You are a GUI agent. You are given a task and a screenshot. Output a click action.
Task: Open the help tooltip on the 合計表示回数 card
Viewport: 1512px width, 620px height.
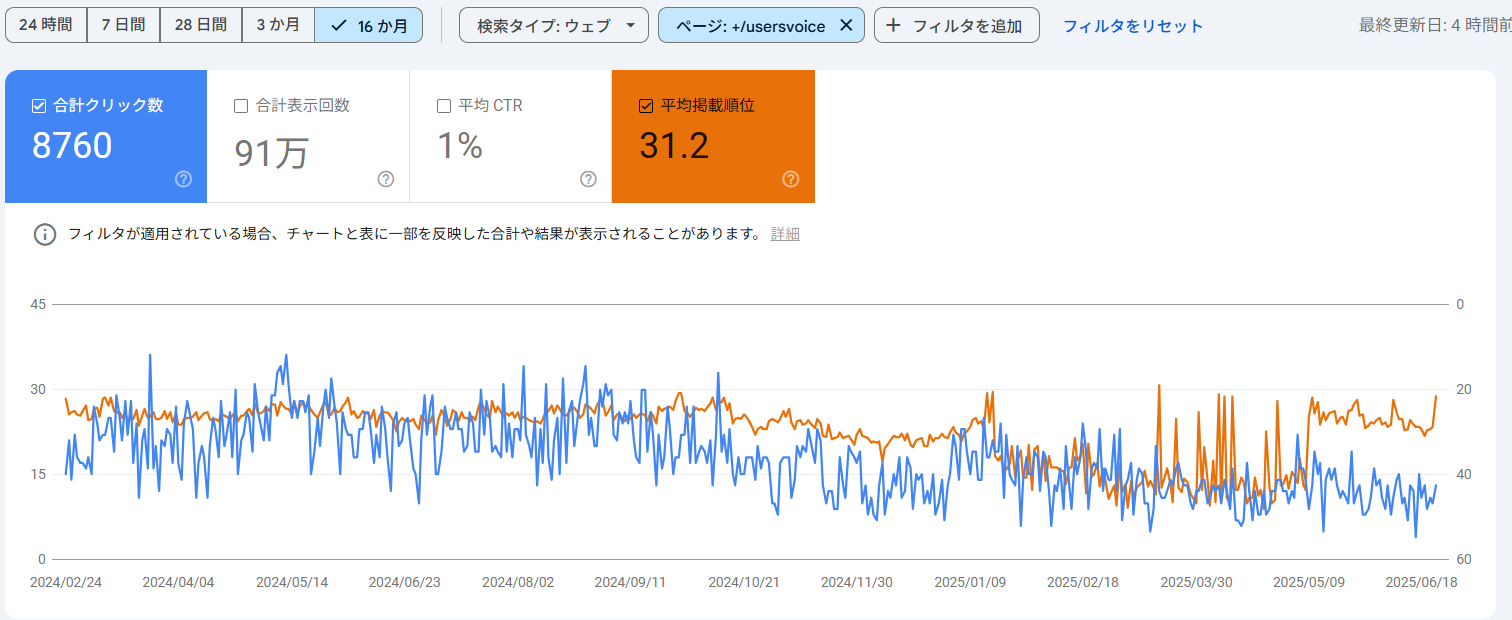[386, 180]
